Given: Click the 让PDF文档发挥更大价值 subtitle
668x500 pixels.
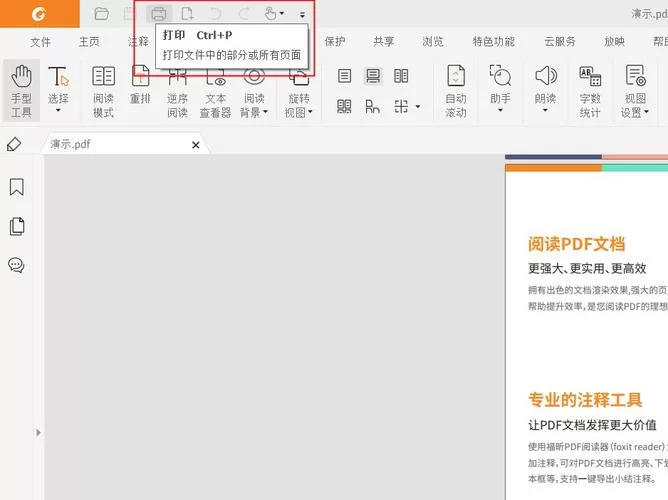Looking at the screenshot, I should click(592, 425).
